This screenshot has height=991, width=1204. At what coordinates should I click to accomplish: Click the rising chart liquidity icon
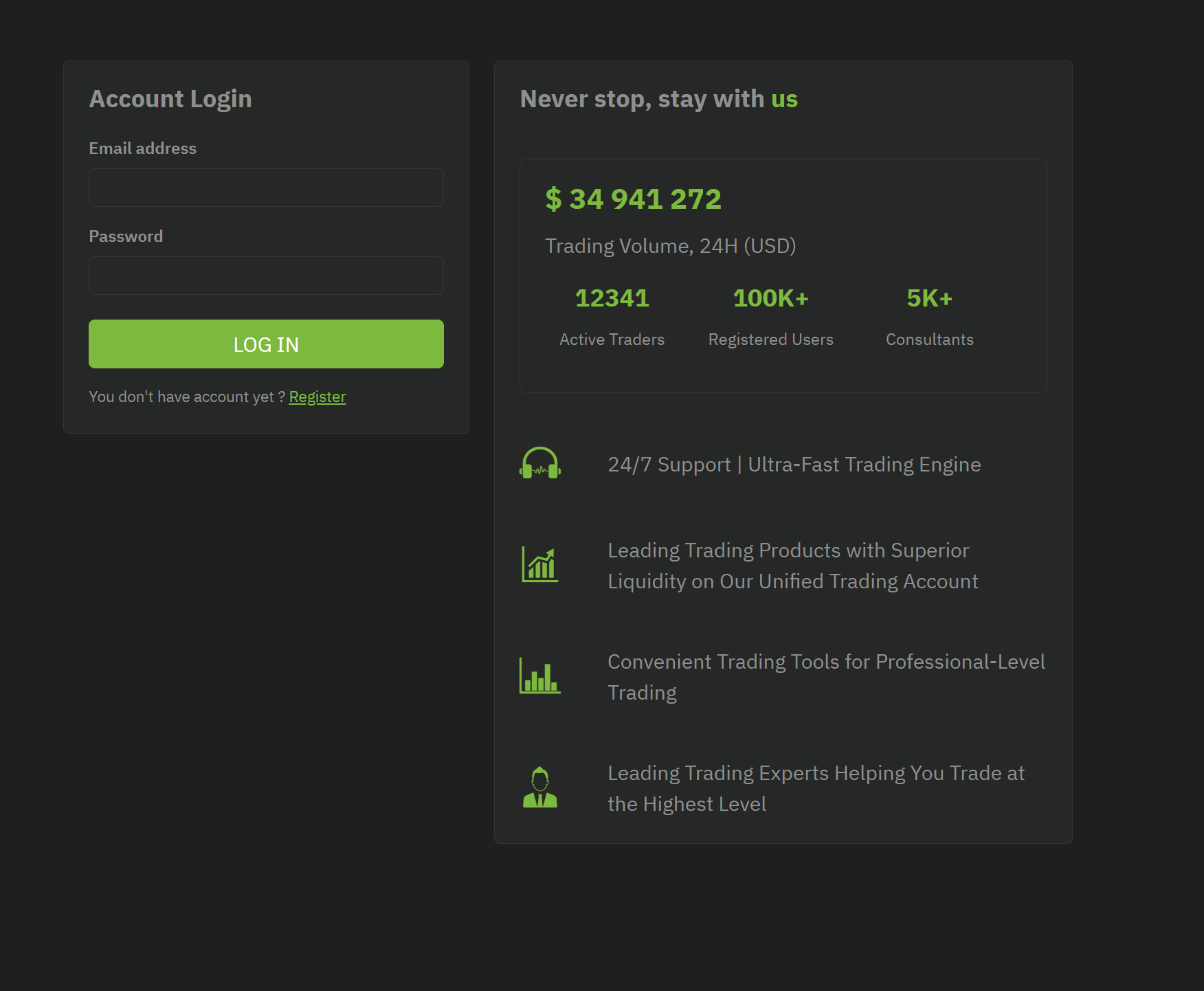click(540, 565)
